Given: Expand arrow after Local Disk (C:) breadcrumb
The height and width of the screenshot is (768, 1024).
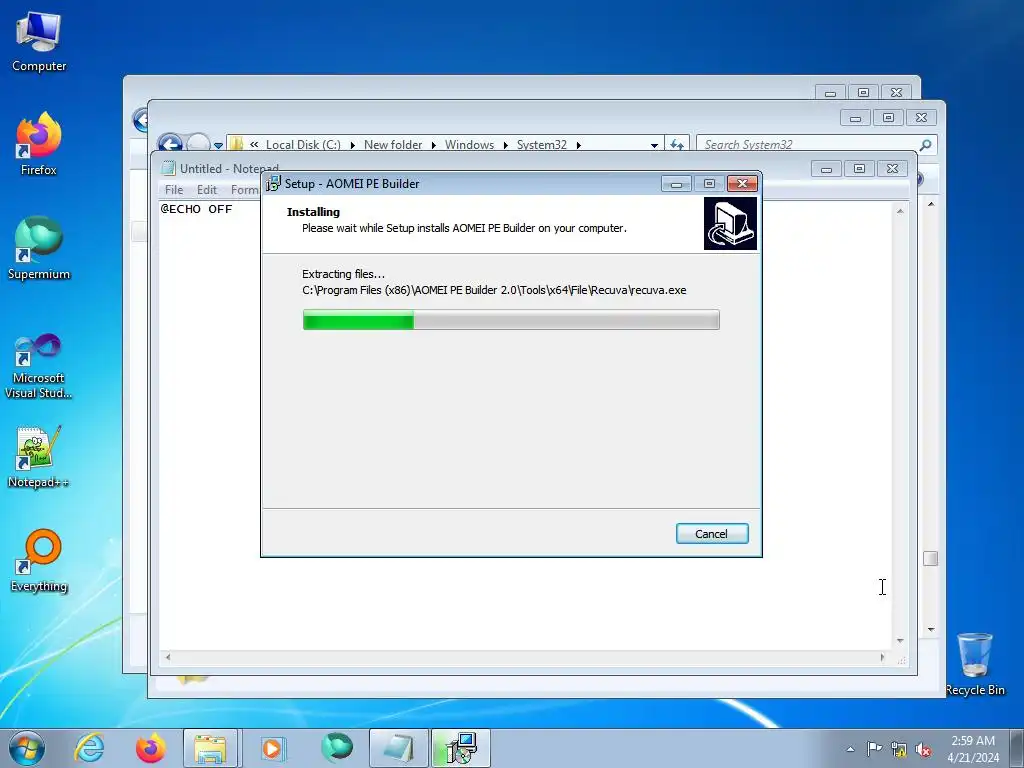Looking at the screenshot, I should (353, 145).
